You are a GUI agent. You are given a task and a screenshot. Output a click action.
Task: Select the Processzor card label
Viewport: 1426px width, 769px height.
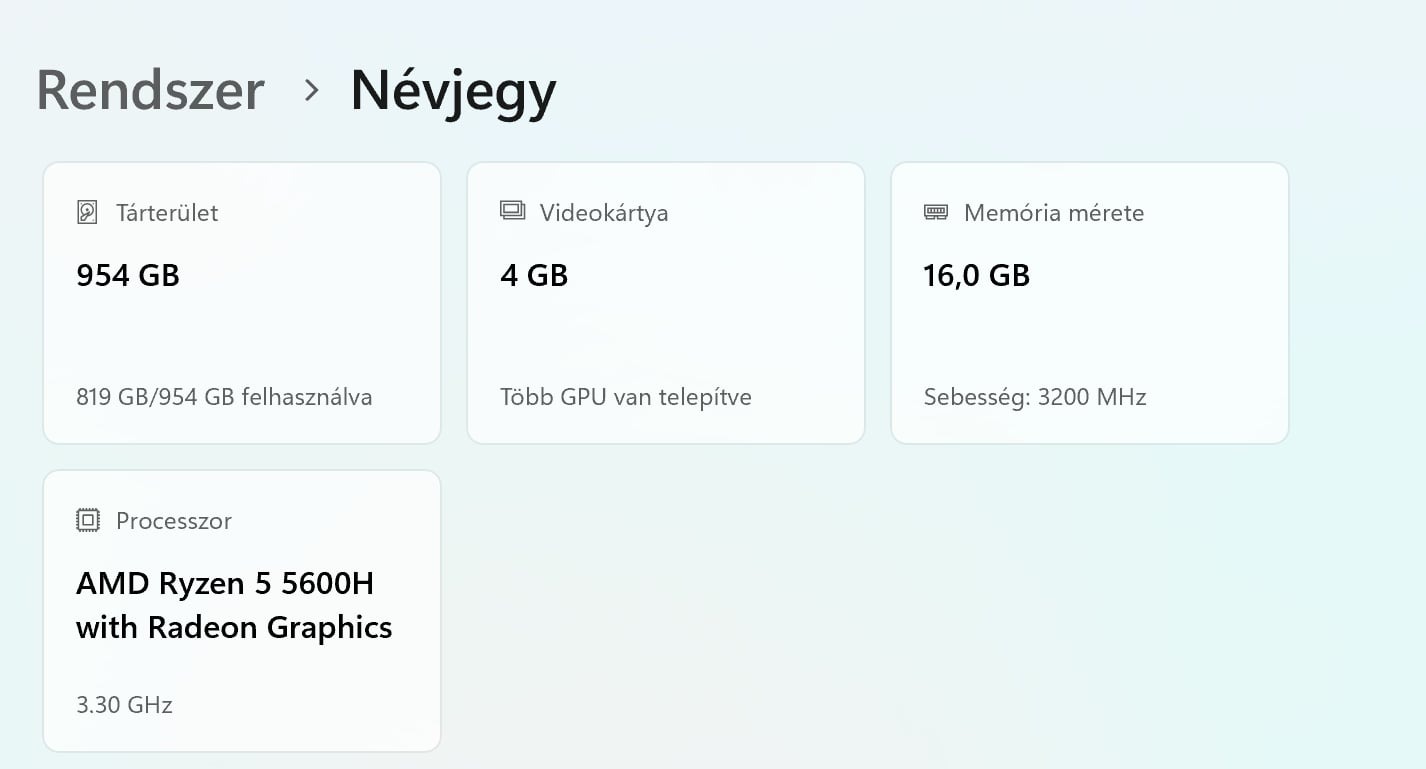tap(174, 521)
